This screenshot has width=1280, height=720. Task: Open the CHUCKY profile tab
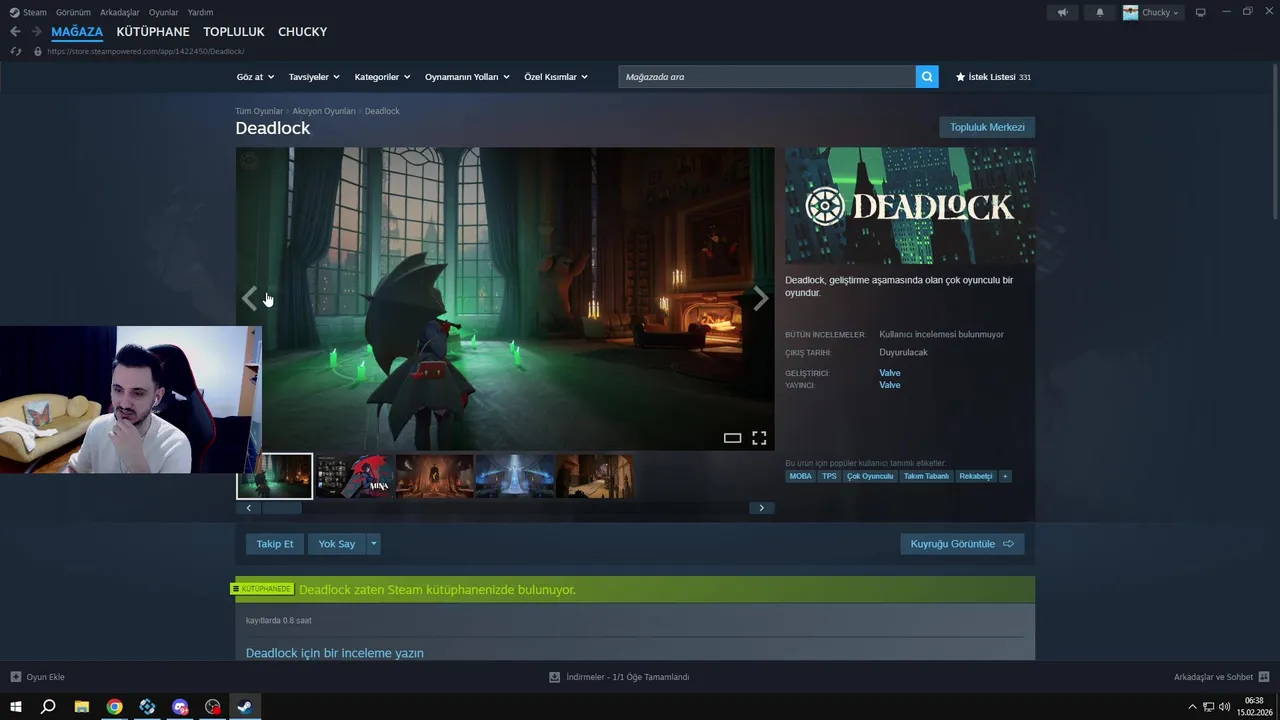click(303, 32)
